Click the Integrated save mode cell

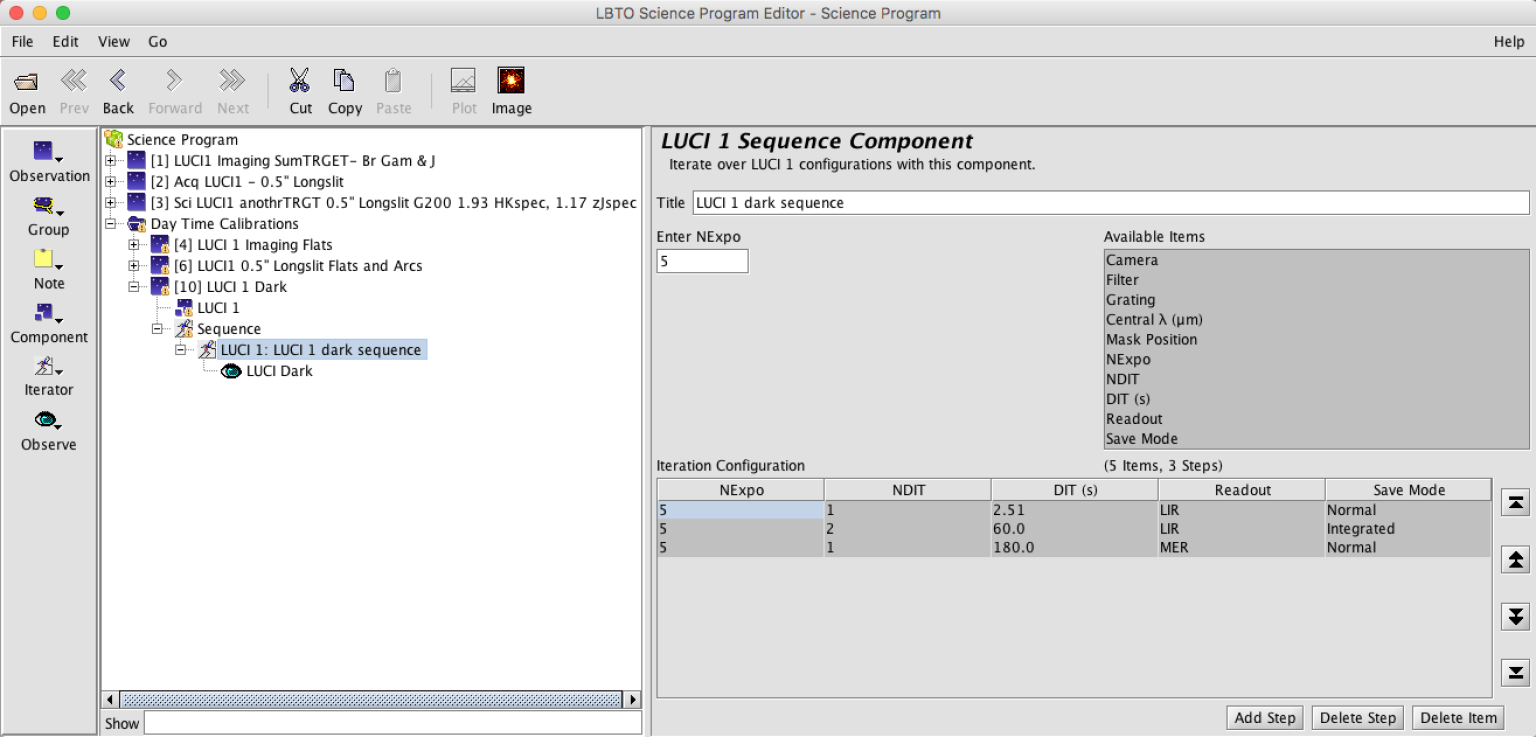pos(1408,529)
